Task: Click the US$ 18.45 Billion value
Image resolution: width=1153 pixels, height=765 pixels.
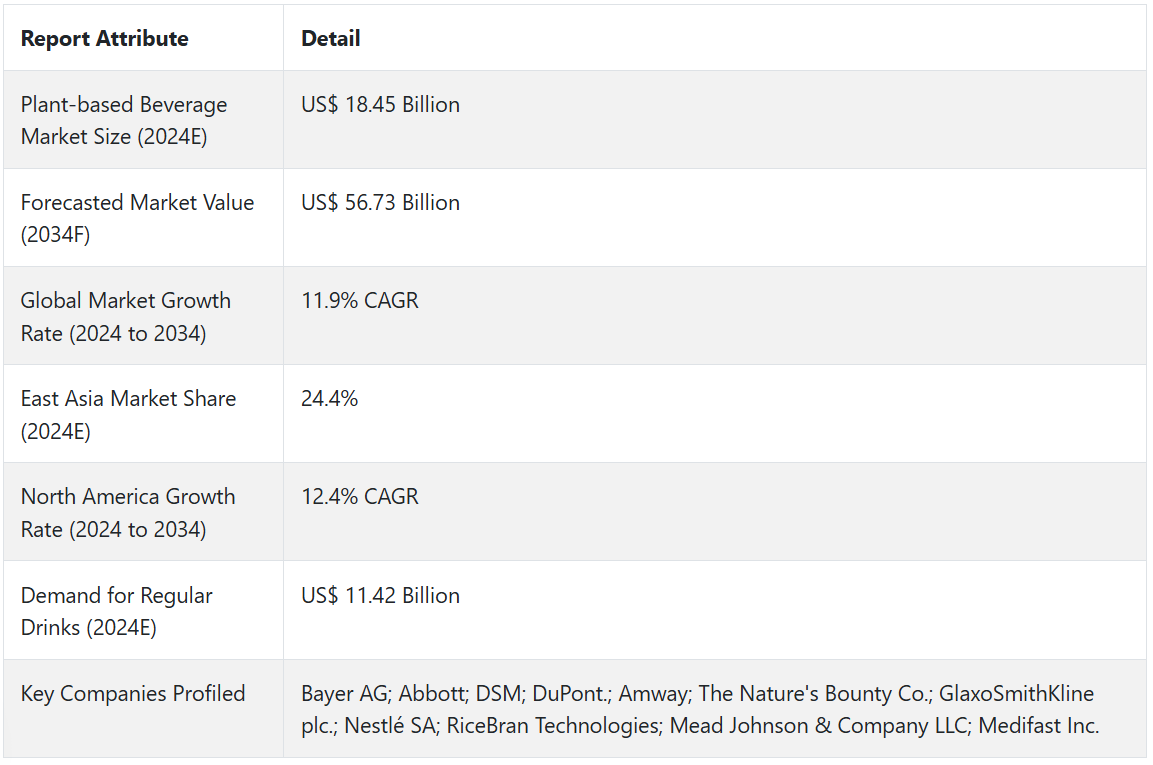Action: [x=380, y=105]
